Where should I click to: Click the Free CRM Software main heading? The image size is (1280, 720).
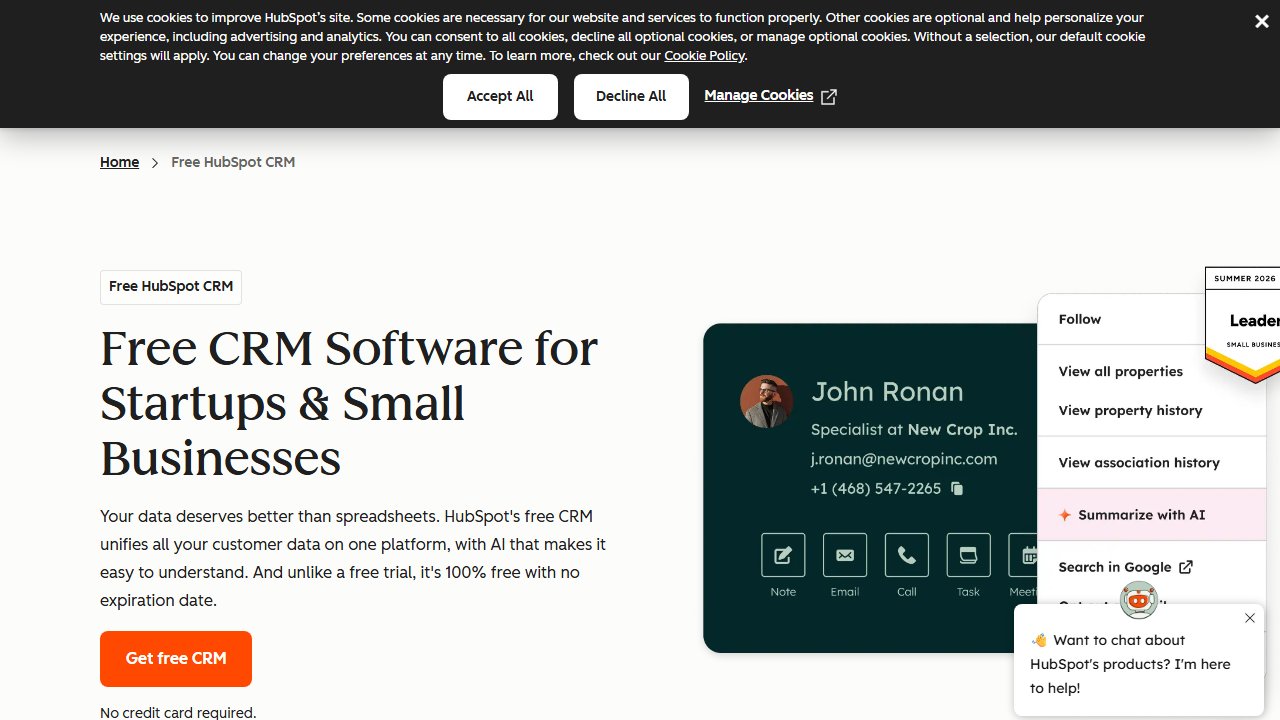349,403
